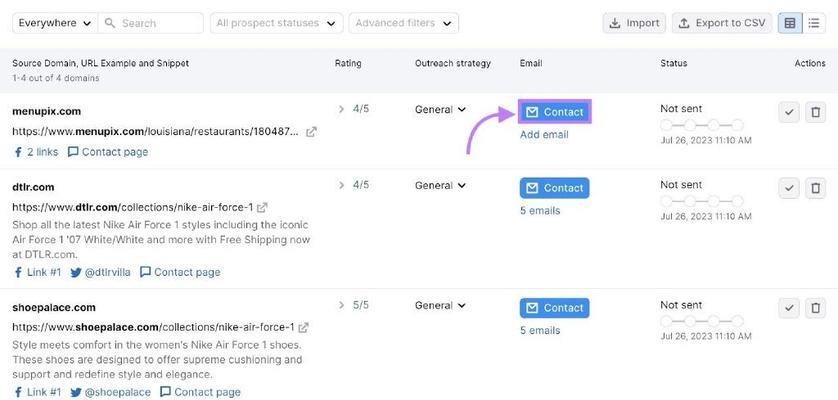Open the dtlr.com nike-air-force-1 URL

click(133, 207)
